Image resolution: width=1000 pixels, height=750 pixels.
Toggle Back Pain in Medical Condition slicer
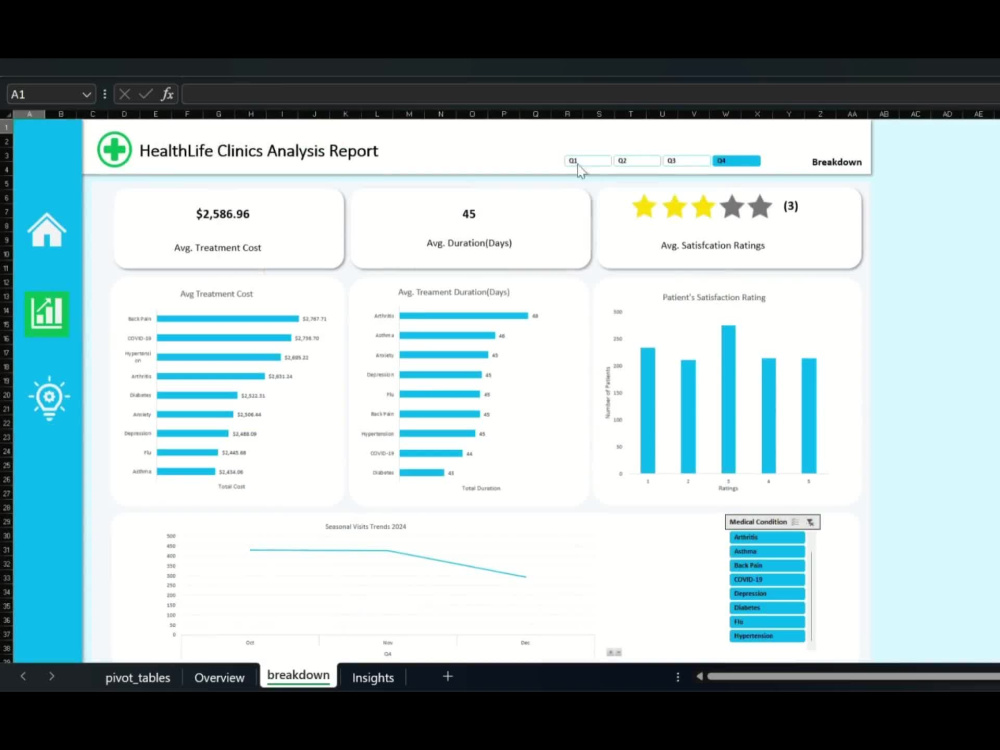[767, 566]
